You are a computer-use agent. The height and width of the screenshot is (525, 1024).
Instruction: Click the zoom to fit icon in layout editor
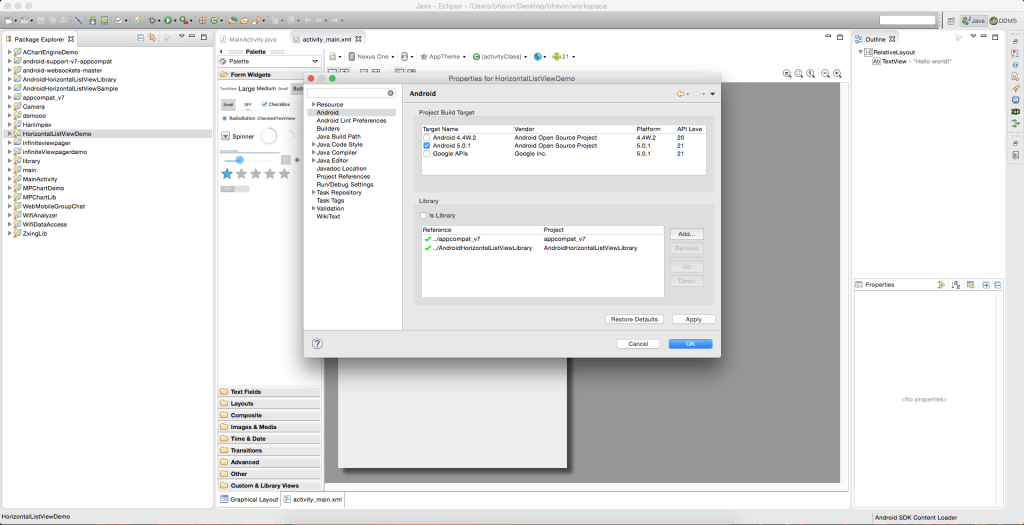[799, 74]
